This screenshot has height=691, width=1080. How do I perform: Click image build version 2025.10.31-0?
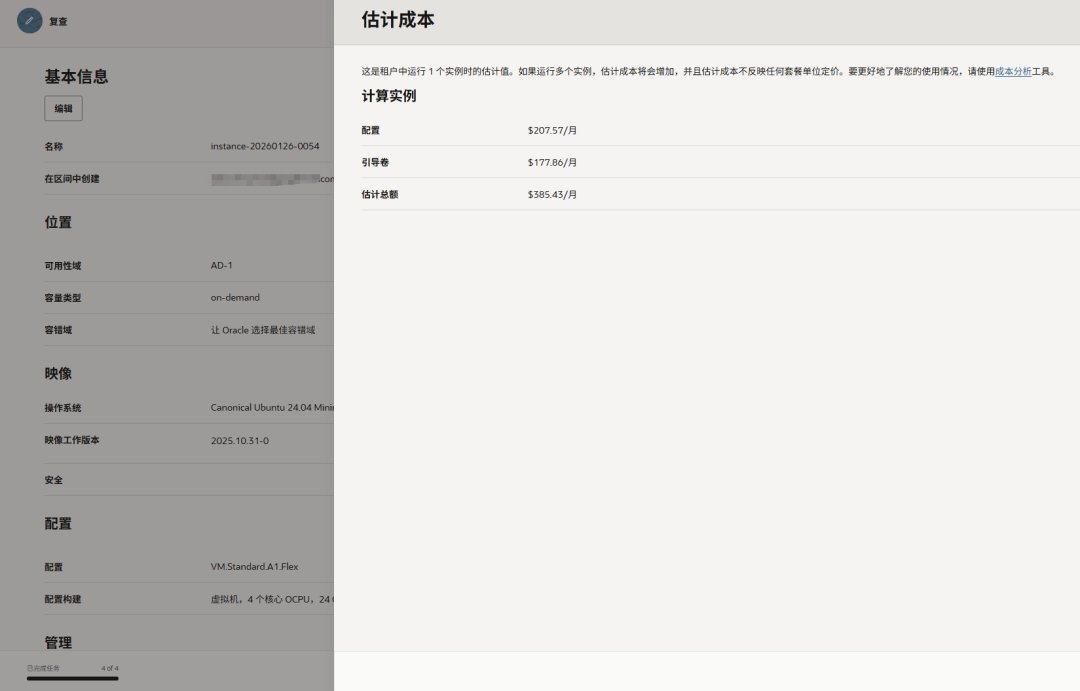point(240,440)
